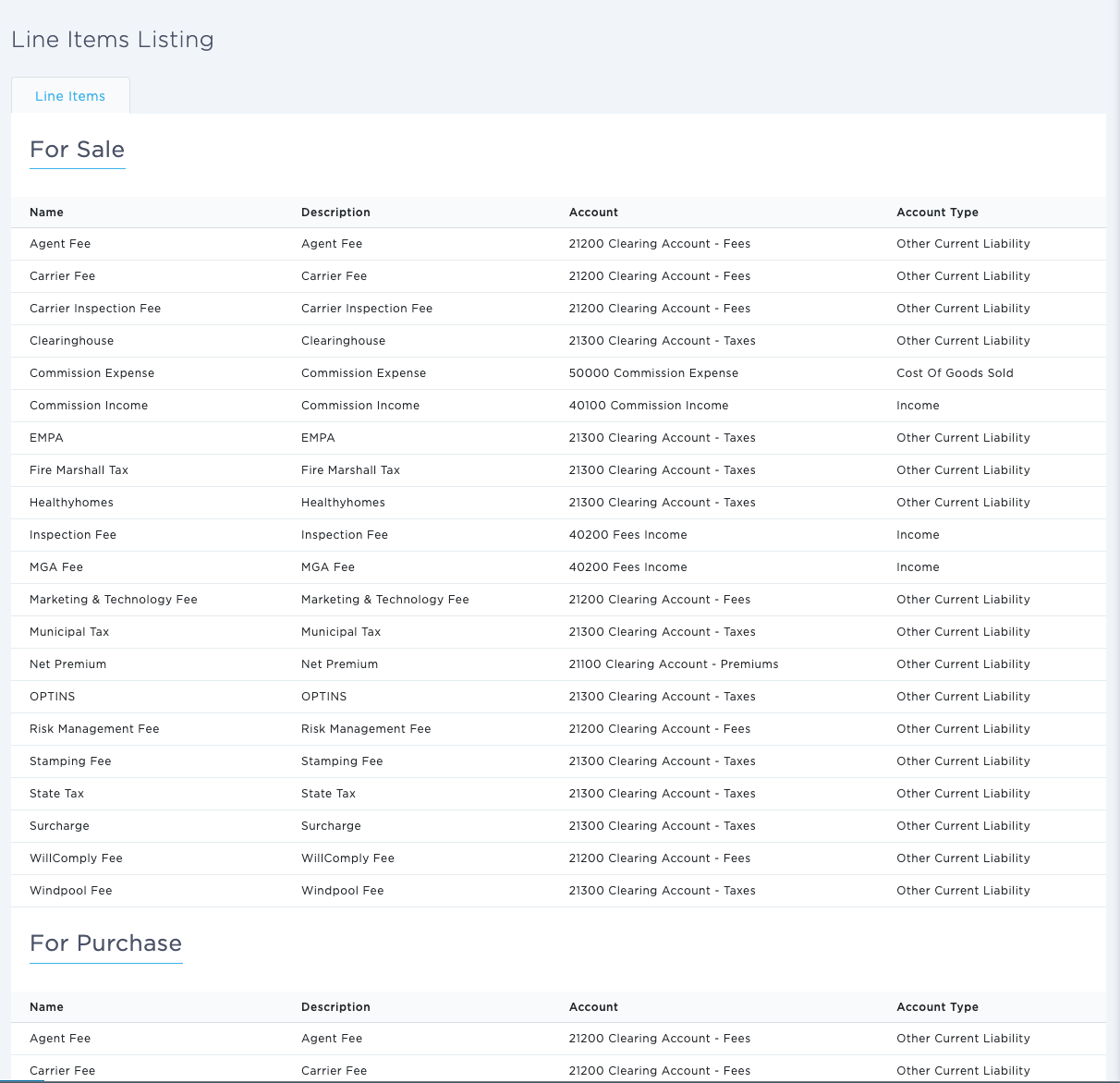
Task: Select OPTINS name cell
Action: (53, 697)
